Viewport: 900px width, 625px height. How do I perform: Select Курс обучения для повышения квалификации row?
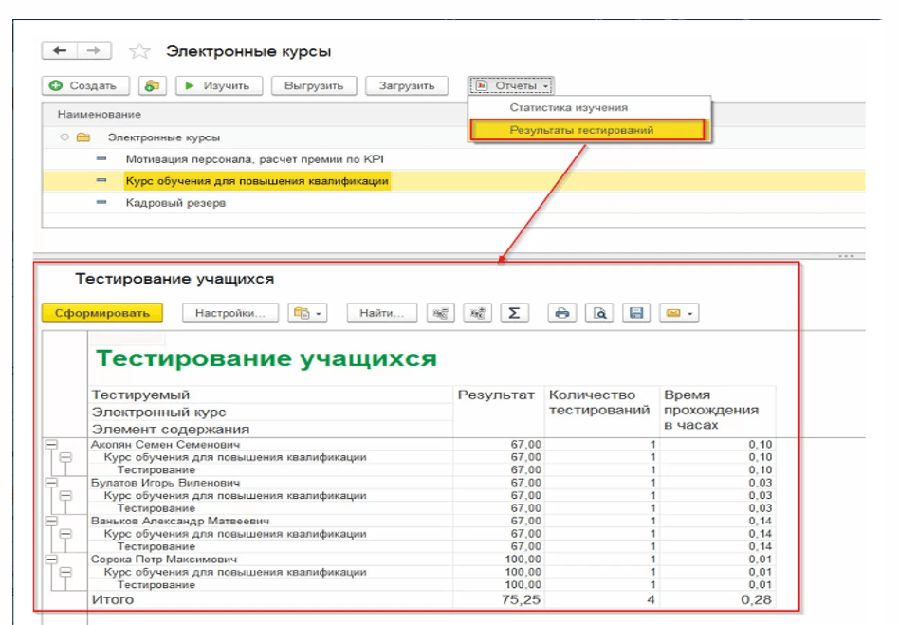coord(454,181)
